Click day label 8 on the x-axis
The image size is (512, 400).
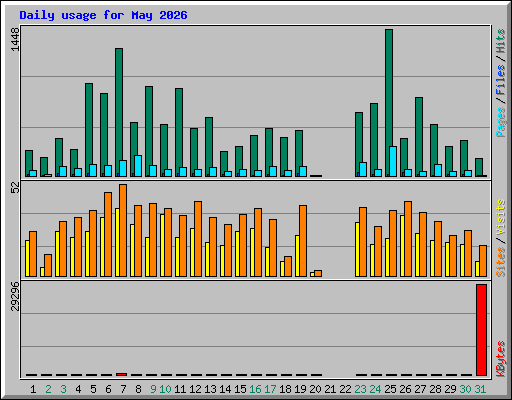coord(138,389)
